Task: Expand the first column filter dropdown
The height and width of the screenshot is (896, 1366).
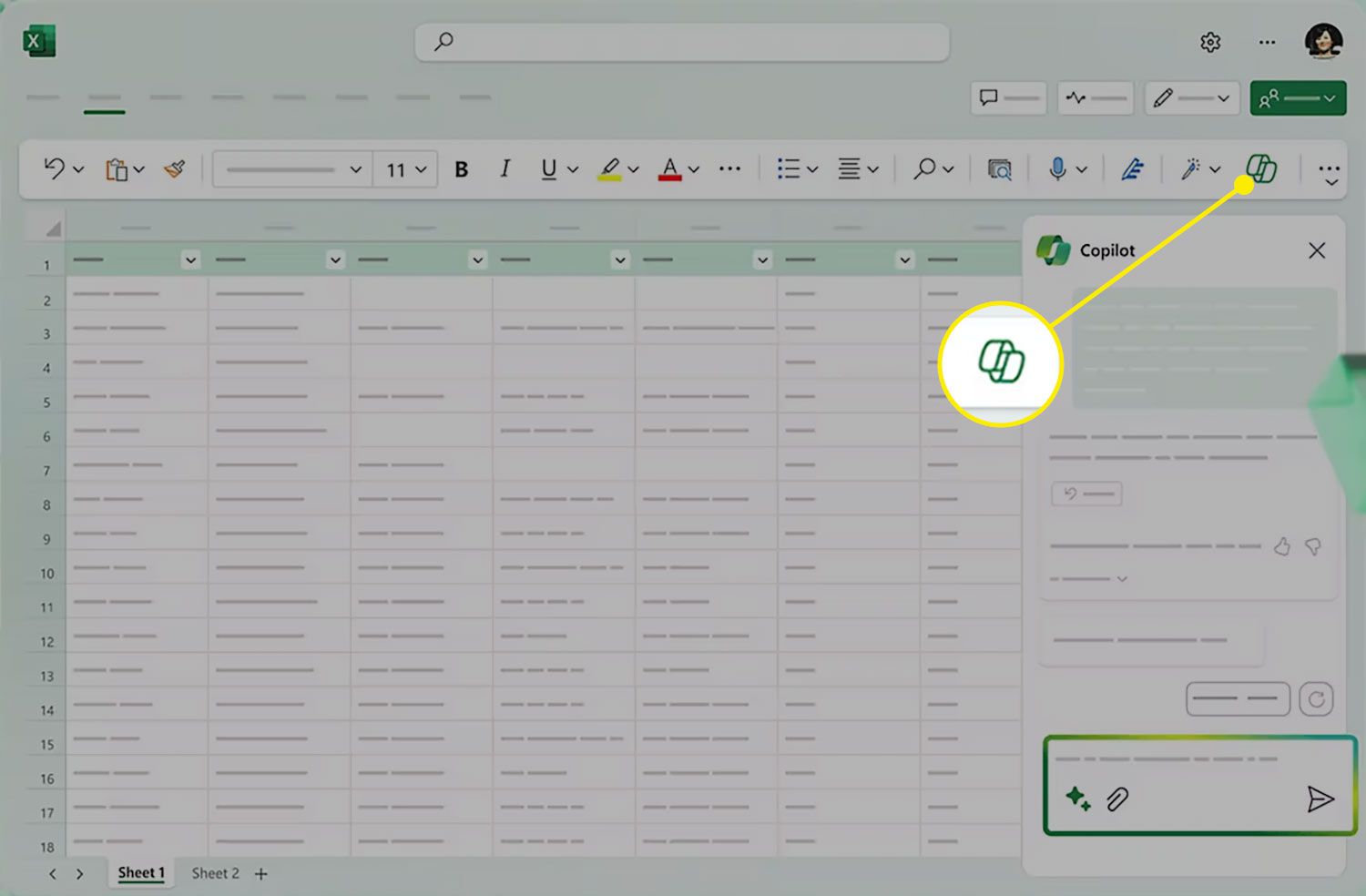Action: click(190, 260)
